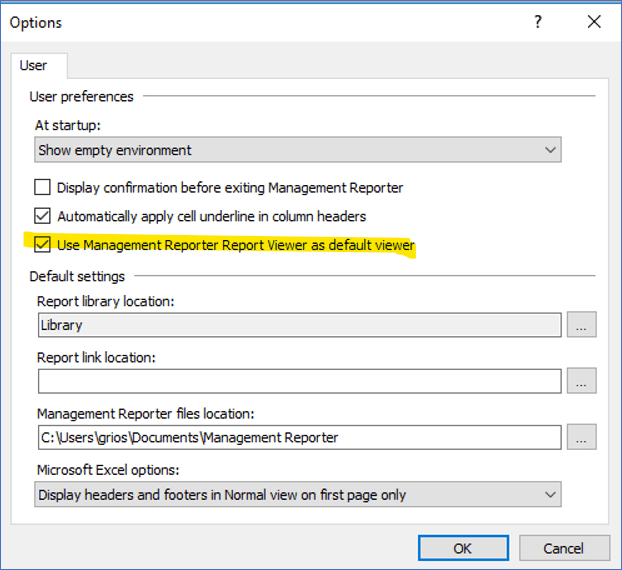Click the Options title bar text
The width and height of the screenshot is (622, 570).
[36, 22]
